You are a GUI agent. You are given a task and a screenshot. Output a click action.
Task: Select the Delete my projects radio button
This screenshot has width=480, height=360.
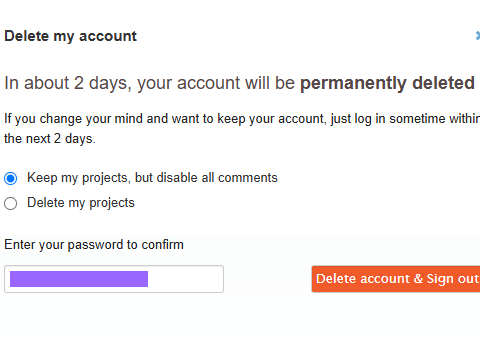(11, 203)
